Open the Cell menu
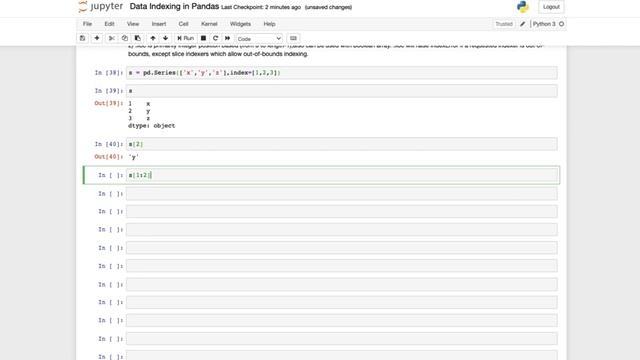This screenshot has height=360, width=640. coord(183,24)
